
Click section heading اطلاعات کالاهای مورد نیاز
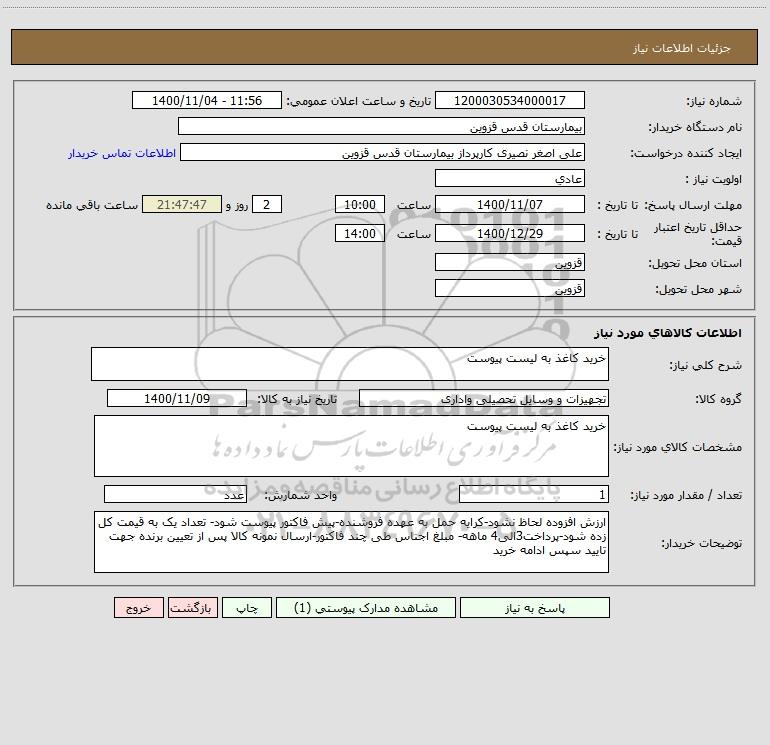pos(668,333)
